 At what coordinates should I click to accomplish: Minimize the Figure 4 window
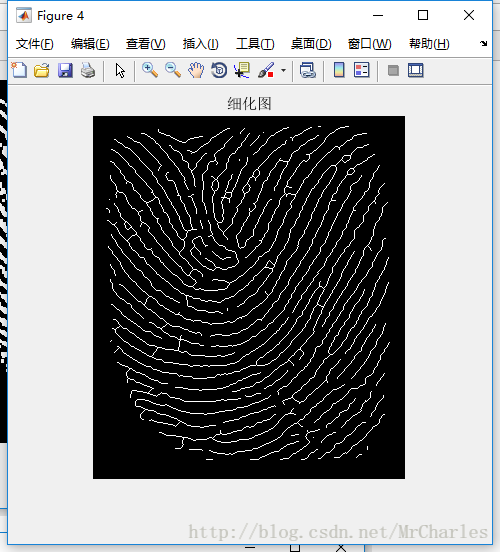pyautogui.click(x=378, y=15)
